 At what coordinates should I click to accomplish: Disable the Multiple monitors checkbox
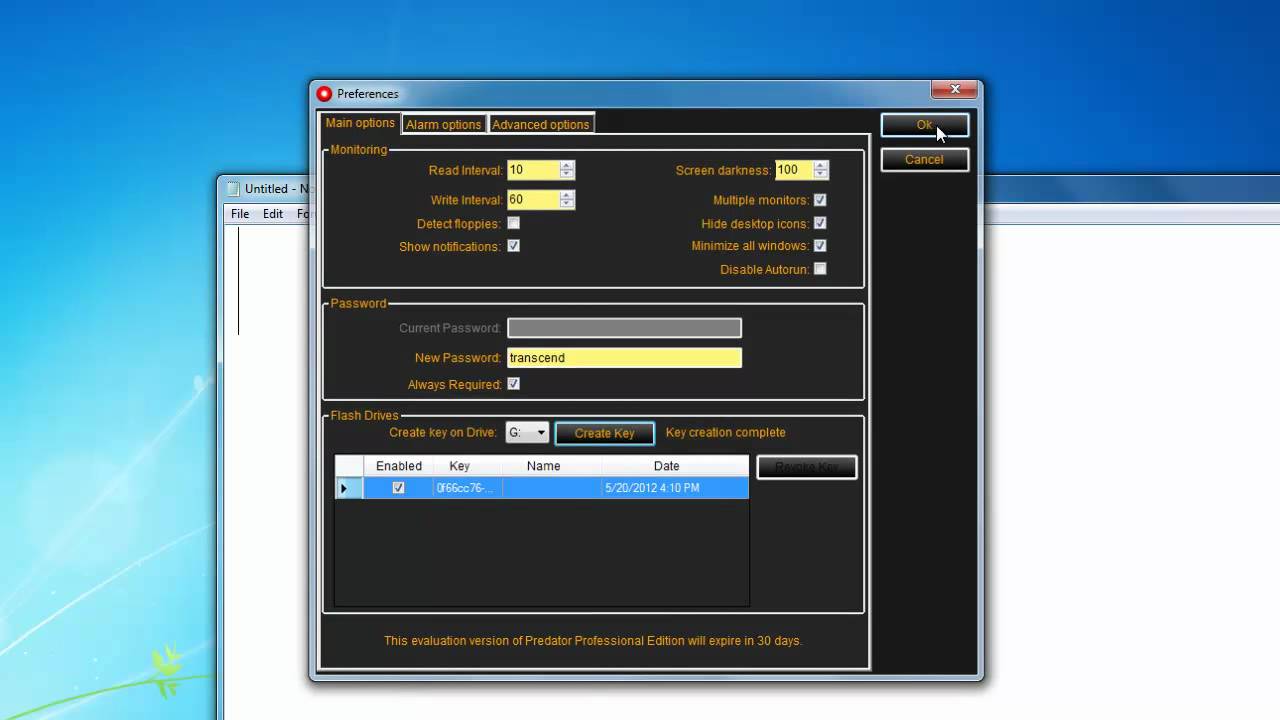tap(820, 200)
